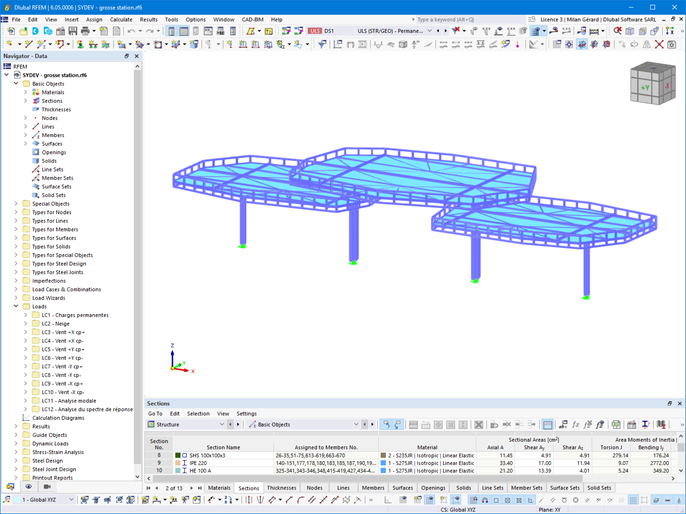Open a model with the folder icon
Viewport: 686px width, 514px height.
coord(23,31)
